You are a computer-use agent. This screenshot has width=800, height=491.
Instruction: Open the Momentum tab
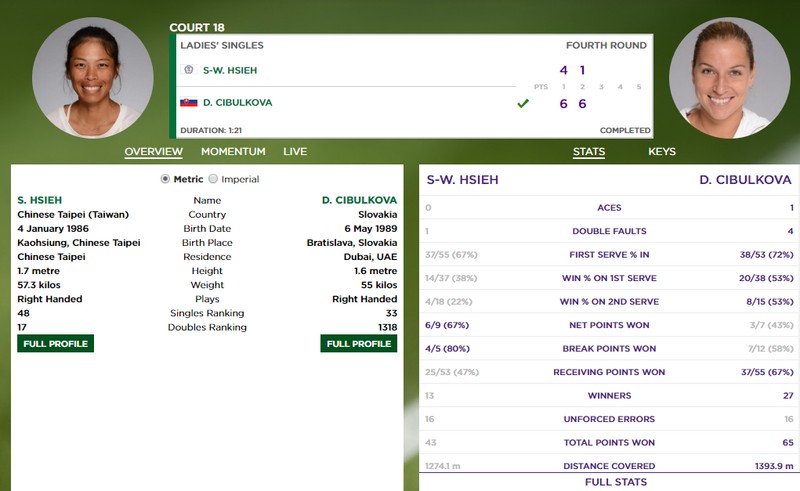pos(233,152)
